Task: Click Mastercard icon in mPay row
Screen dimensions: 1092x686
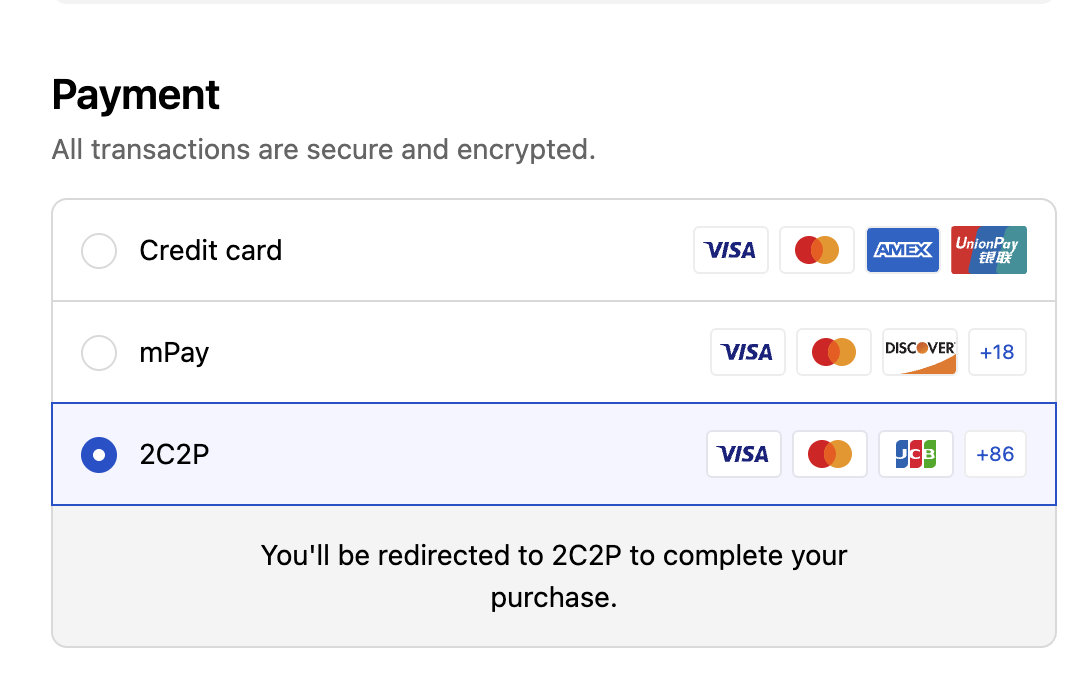Action: [x=834, y=352]
